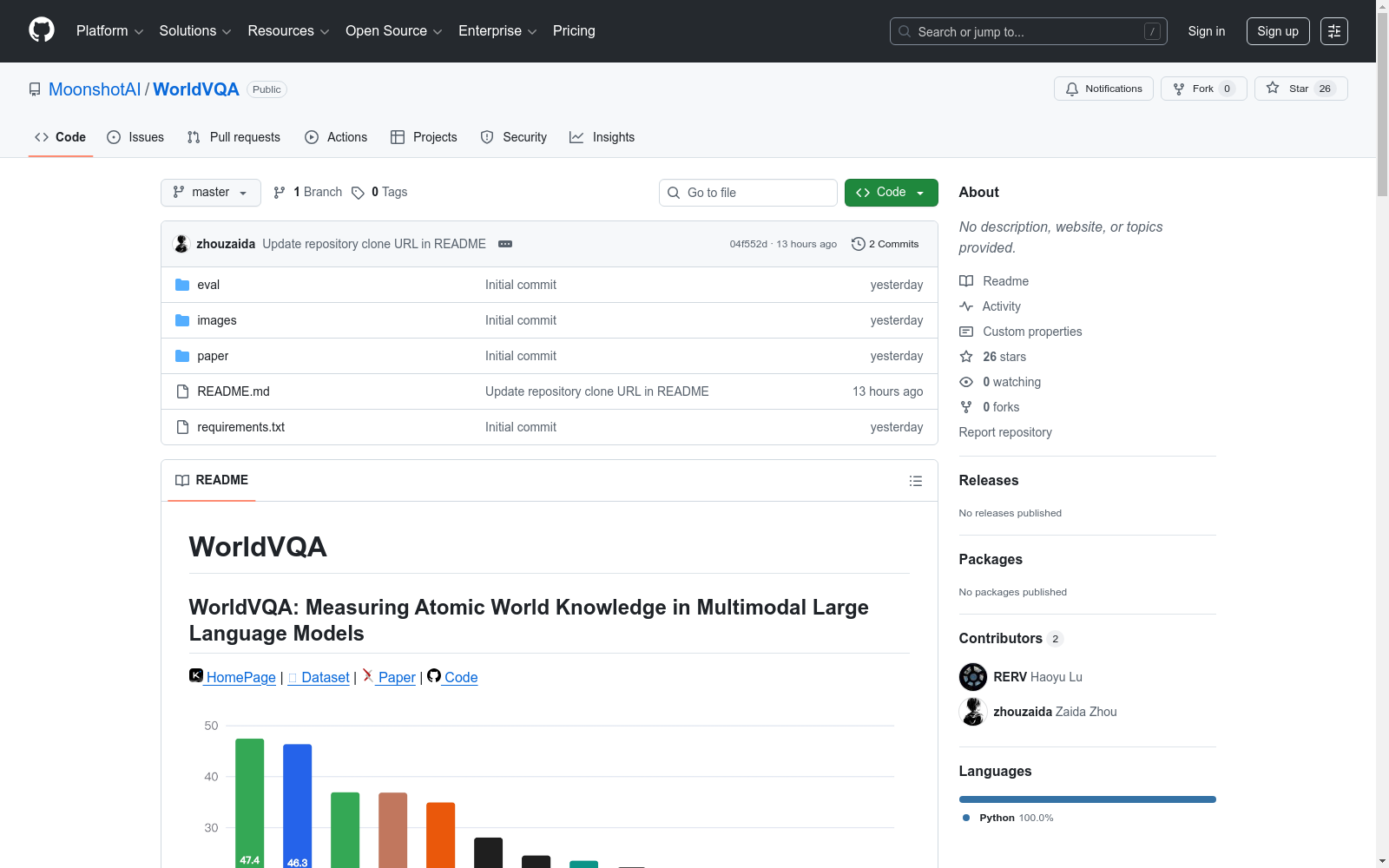The image size is (1389, 868).
Task: Click the 47.4 green chart bar
Action: point(250,803)
